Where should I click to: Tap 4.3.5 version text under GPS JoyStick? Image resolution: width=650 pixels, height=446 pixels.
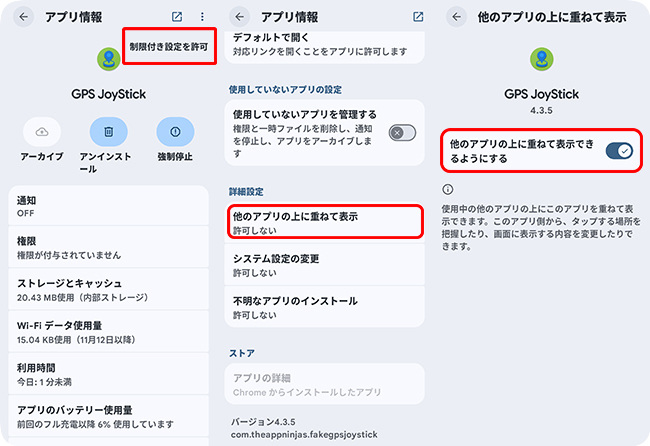point(541,111)
